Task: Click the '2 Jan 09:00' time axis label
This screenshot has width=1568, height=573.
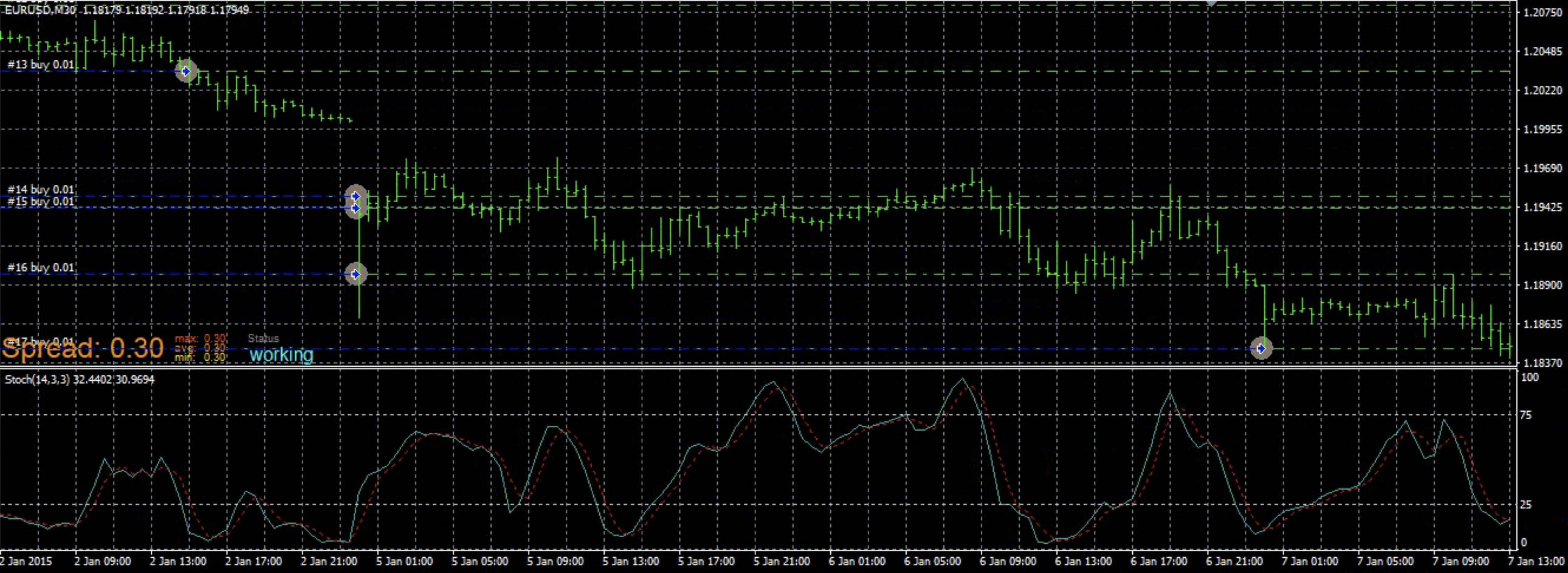Action: coord(102,561)
